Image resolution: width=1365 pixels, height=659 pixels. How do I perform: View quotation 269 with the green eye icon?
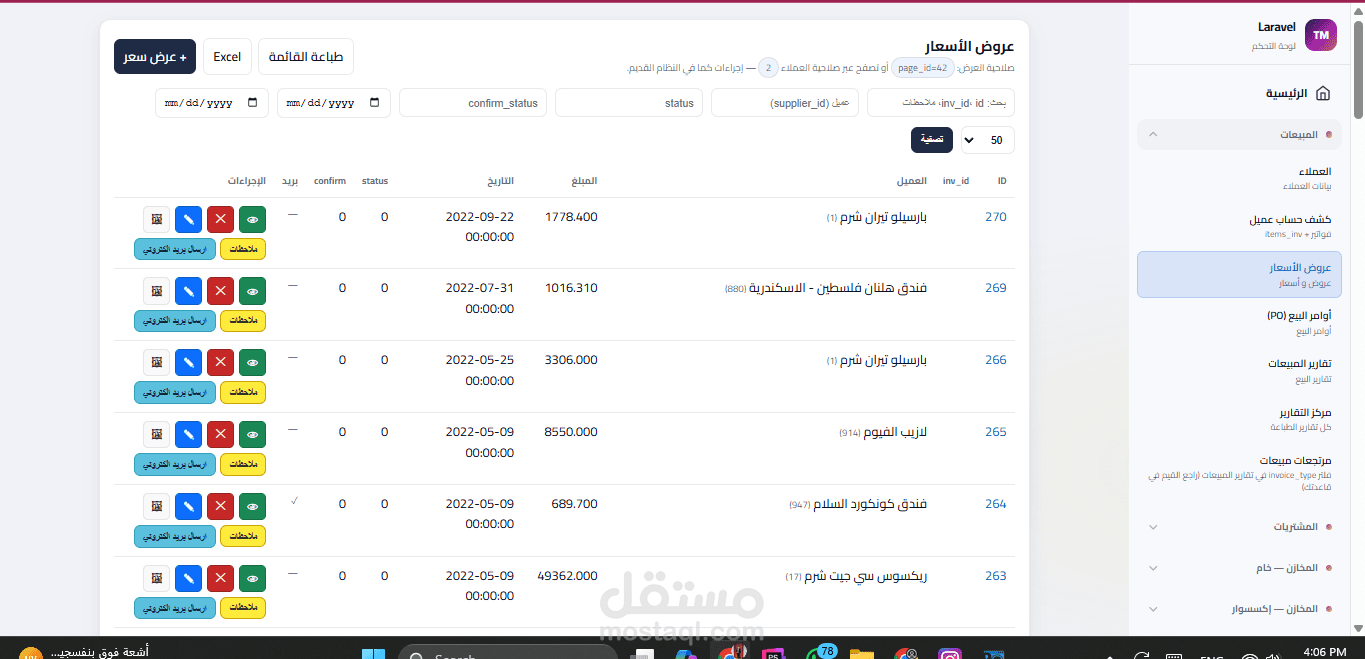[x=253, y=292]
